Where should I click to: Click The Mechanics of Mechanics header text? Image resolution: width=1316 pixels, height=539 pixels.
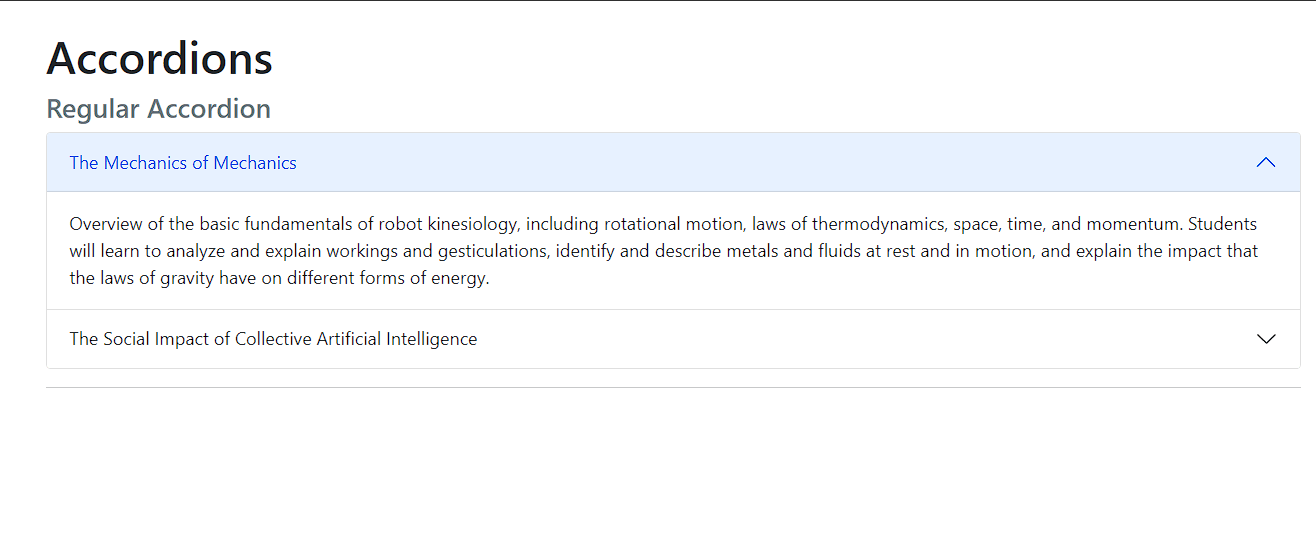coord(183,163)
